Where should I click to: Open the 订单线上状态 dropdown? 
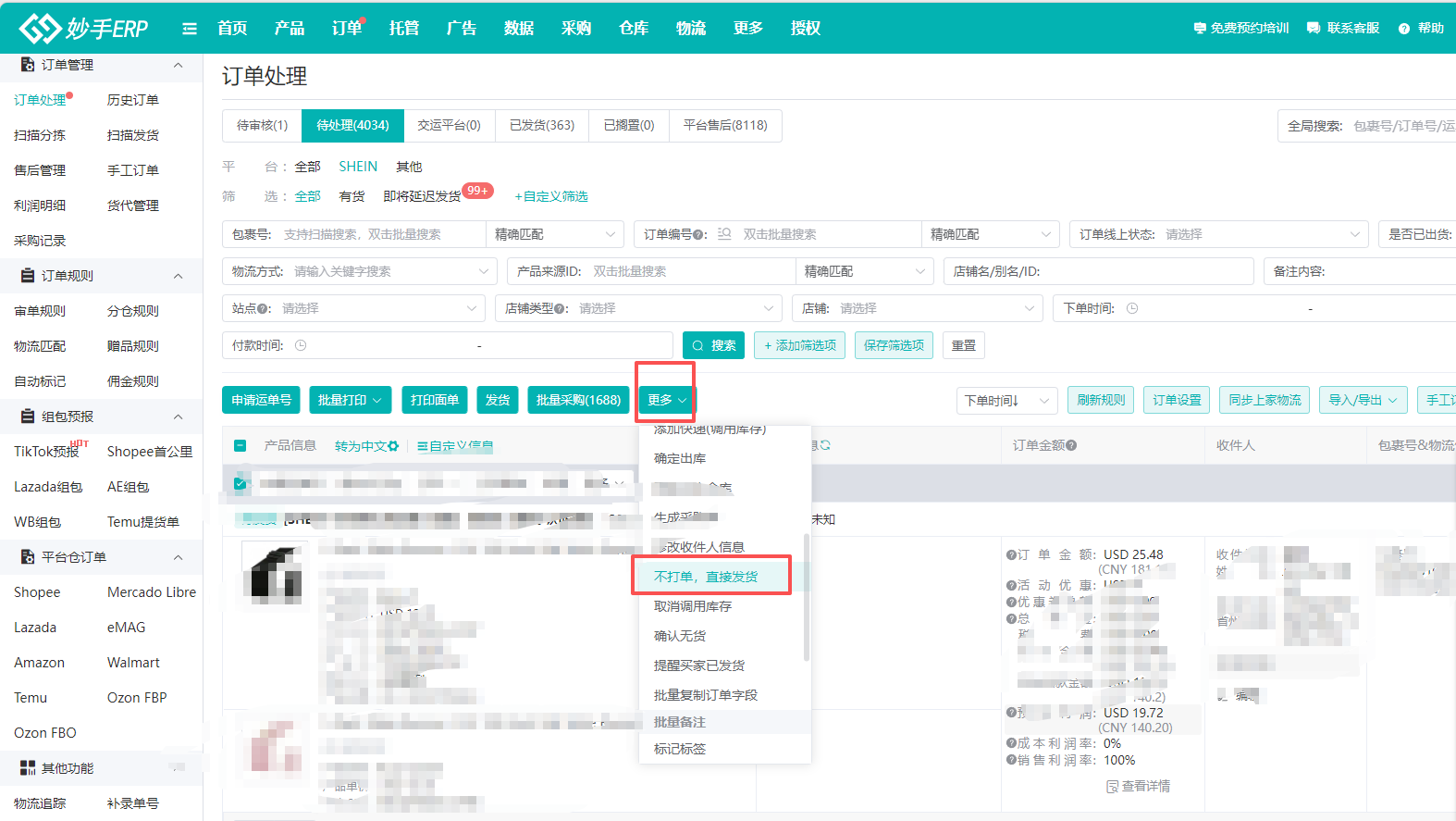(1218, 234)
